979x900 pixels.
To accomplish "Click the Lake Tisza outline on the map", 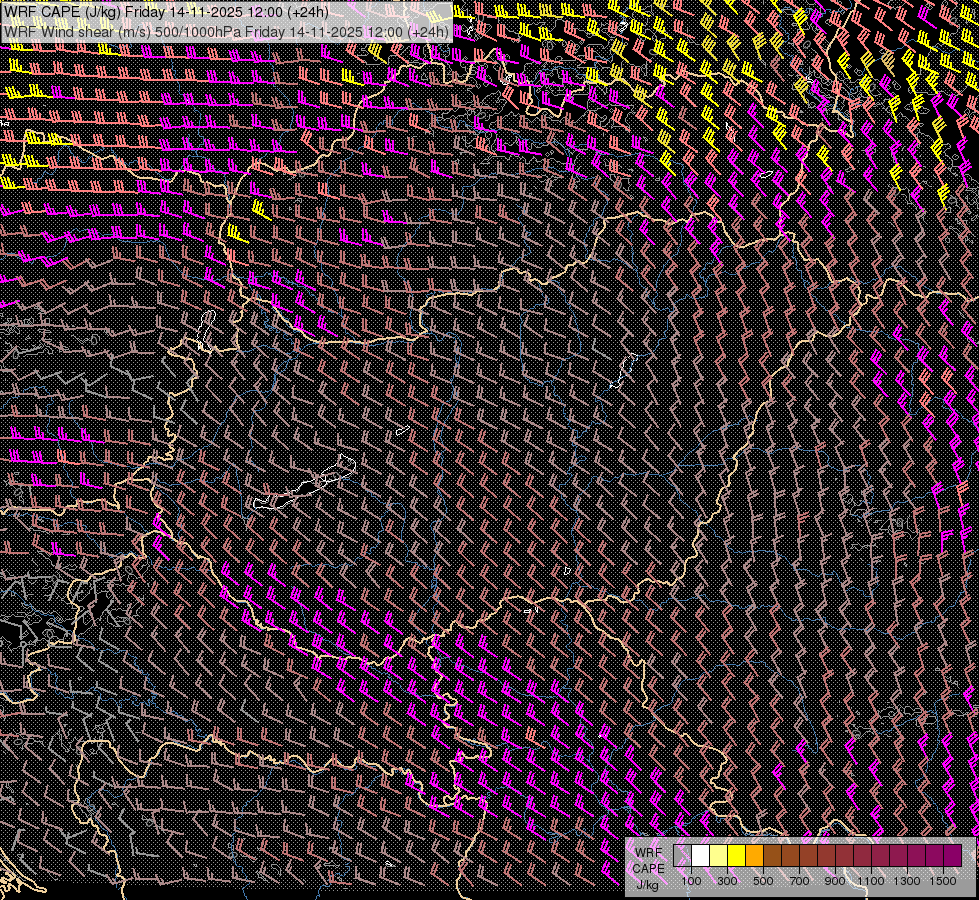I will [x=625, y=370].
